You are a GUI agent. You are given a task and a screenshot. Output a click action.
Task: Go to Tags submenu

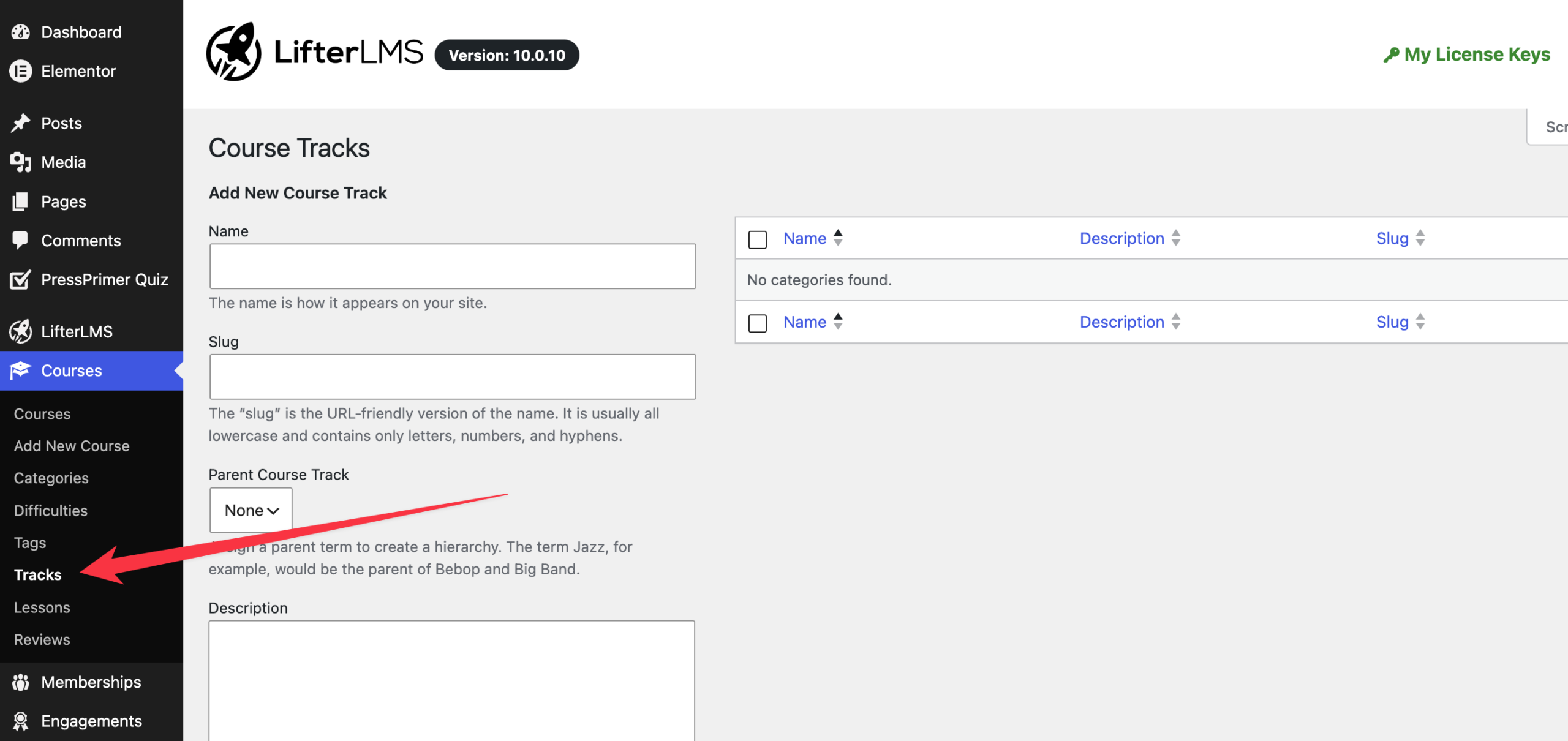(x=30, y=543)
